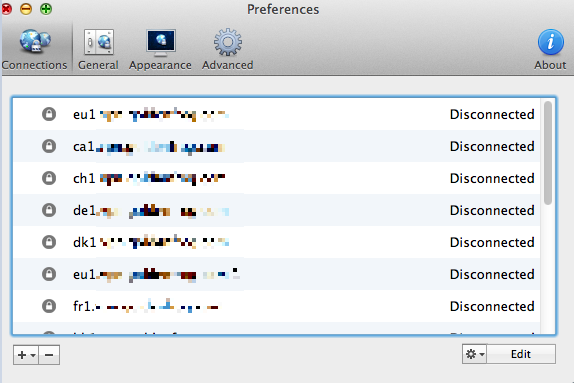574x383 pixels.
Task: Click the lock icon of ca1 connection
Action: coord(49,146)
